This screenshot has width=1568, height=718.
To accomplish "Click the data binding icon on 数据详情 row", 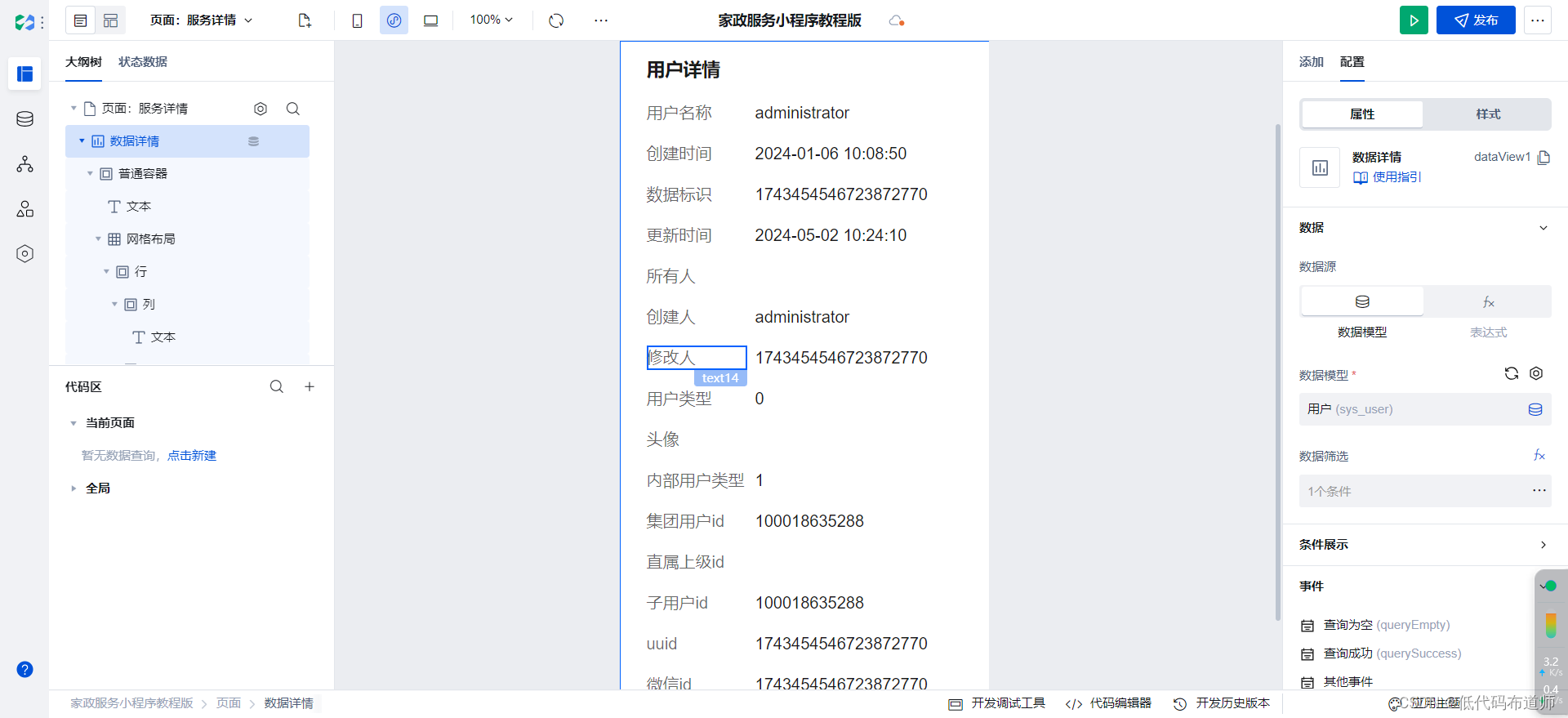I will [254, 141].
